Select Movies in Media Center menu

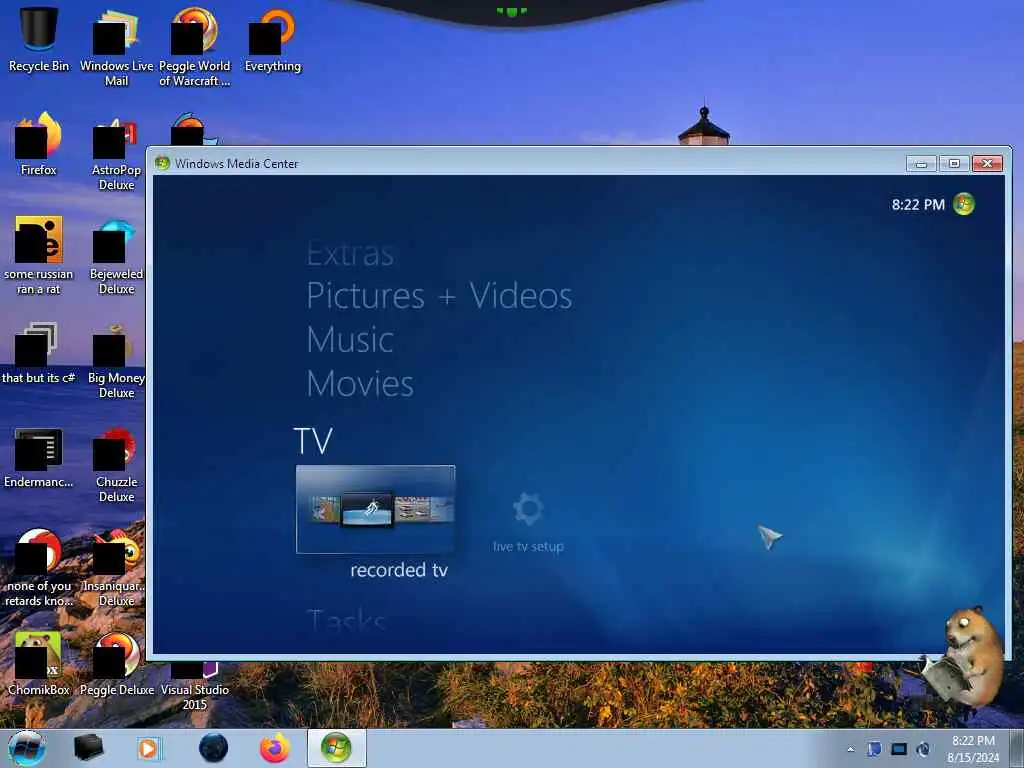pyautogui.click(x=360, y=383)
